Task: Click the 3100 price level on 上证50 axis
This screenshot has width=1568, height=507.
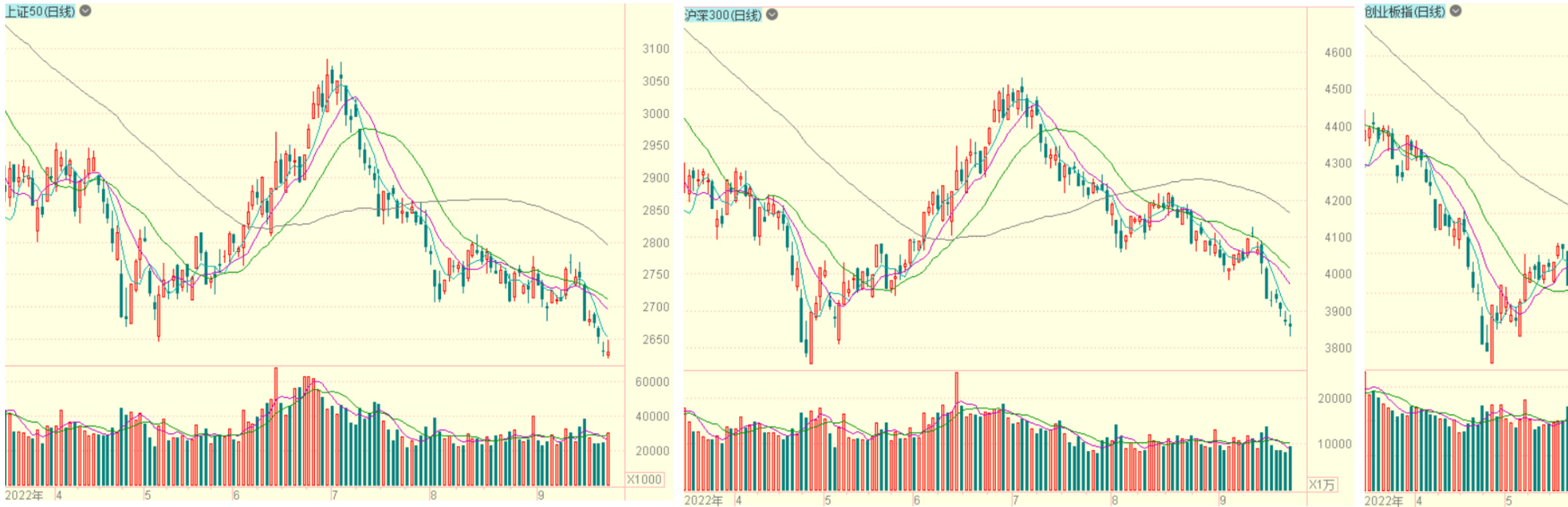Action: [655, 49]
